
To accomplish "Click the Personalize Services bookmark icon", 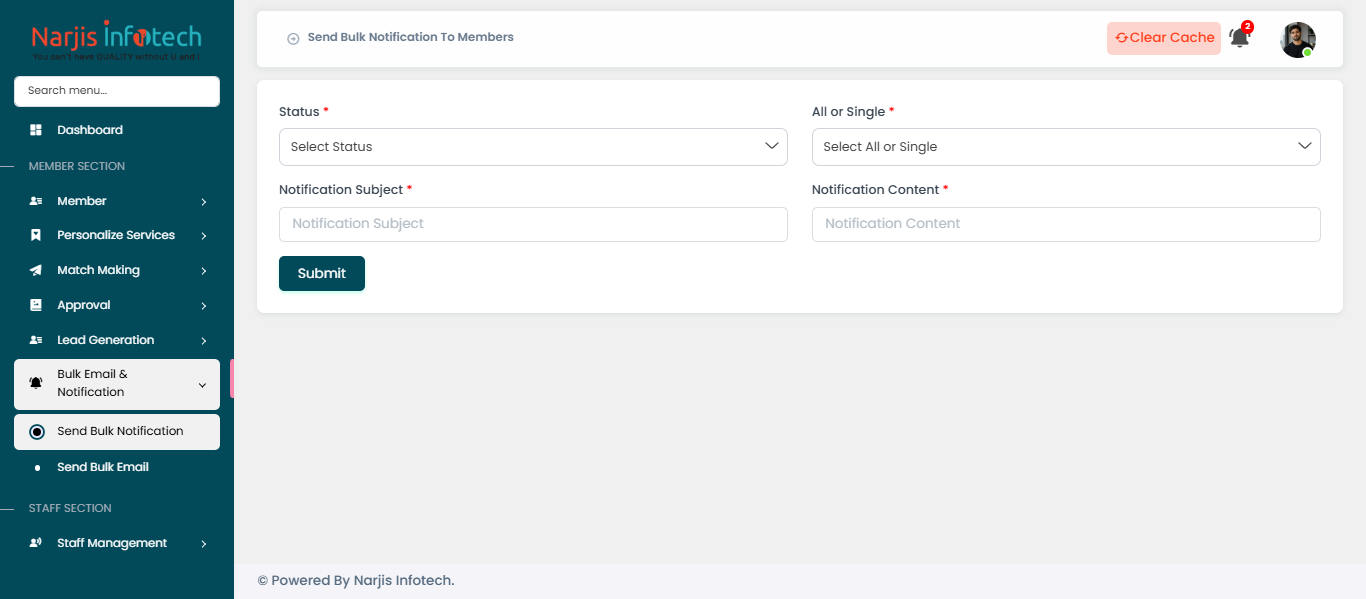I will click(36, 235).
